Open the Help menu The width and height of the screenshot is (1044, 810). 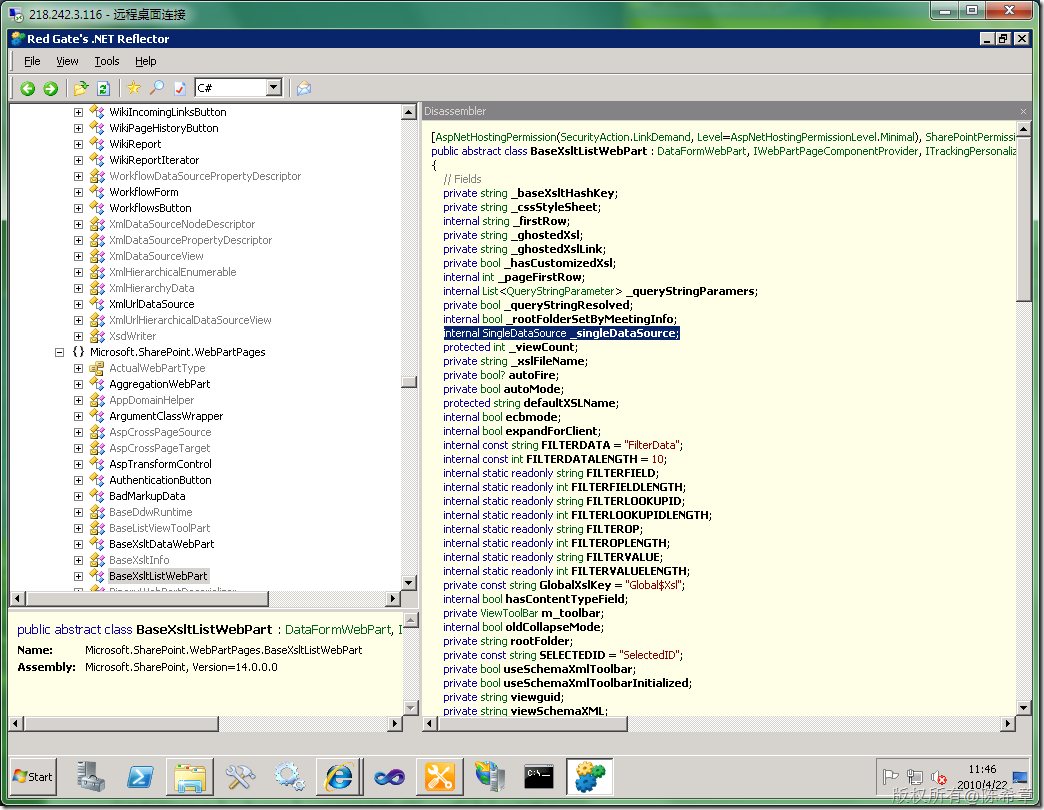tap(145, 61)
